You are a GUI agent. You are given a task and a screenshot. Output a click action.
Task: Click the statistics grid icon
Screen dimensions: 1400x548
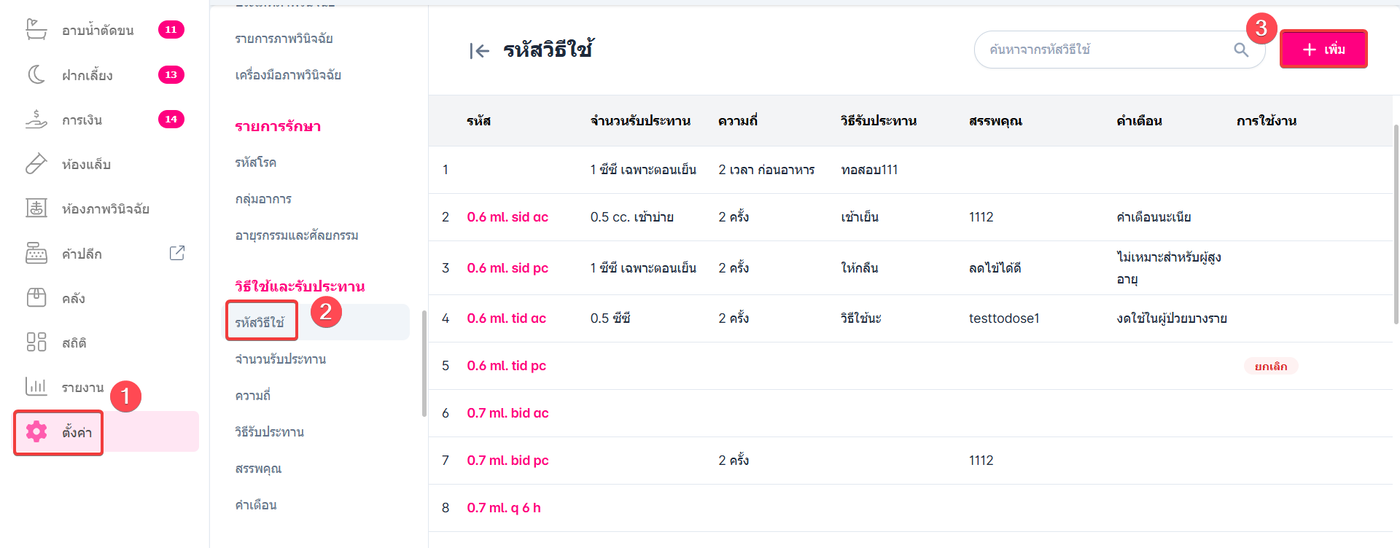[36, 342]
